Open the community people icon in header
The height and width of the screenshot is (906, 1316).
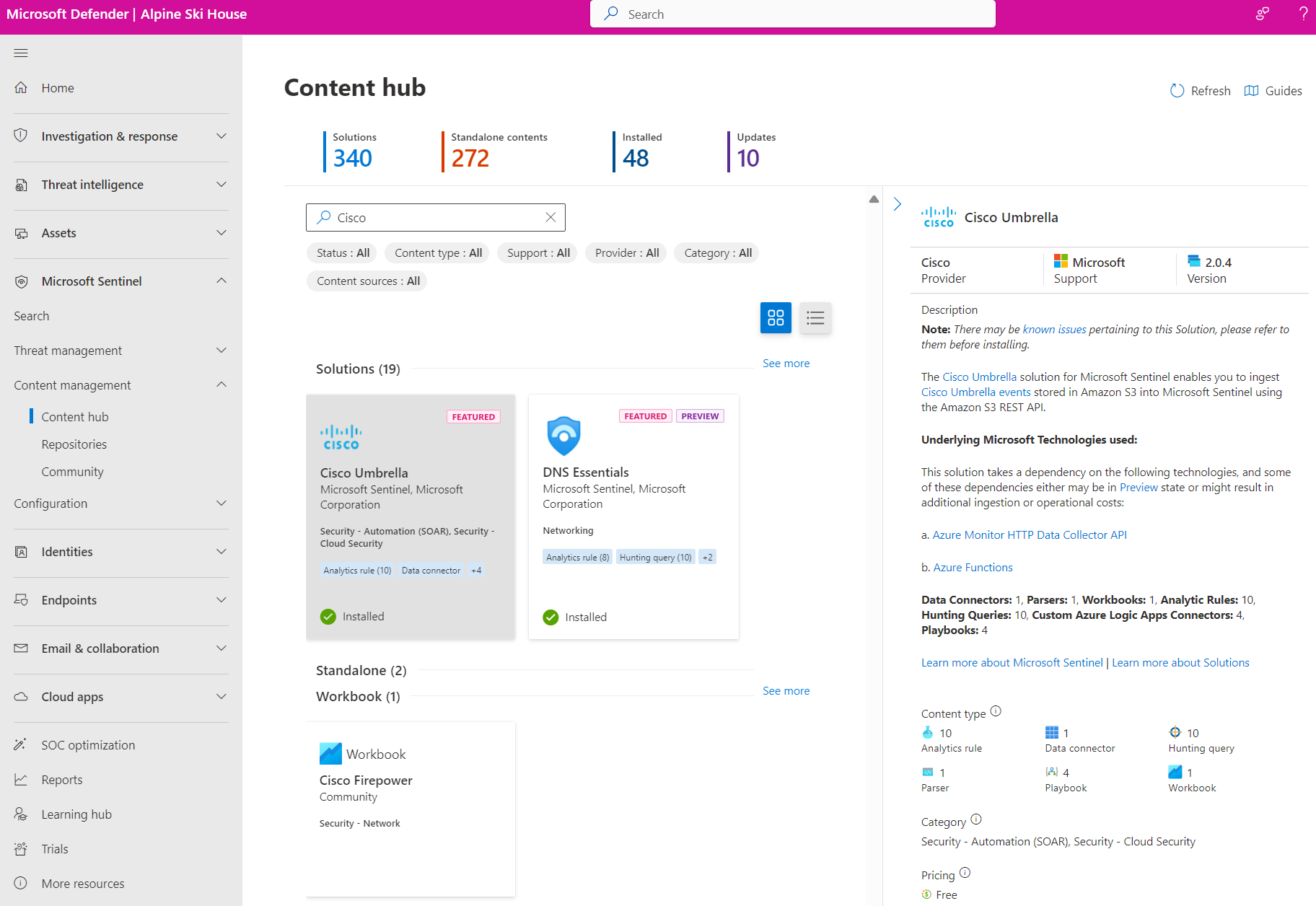1262,14
